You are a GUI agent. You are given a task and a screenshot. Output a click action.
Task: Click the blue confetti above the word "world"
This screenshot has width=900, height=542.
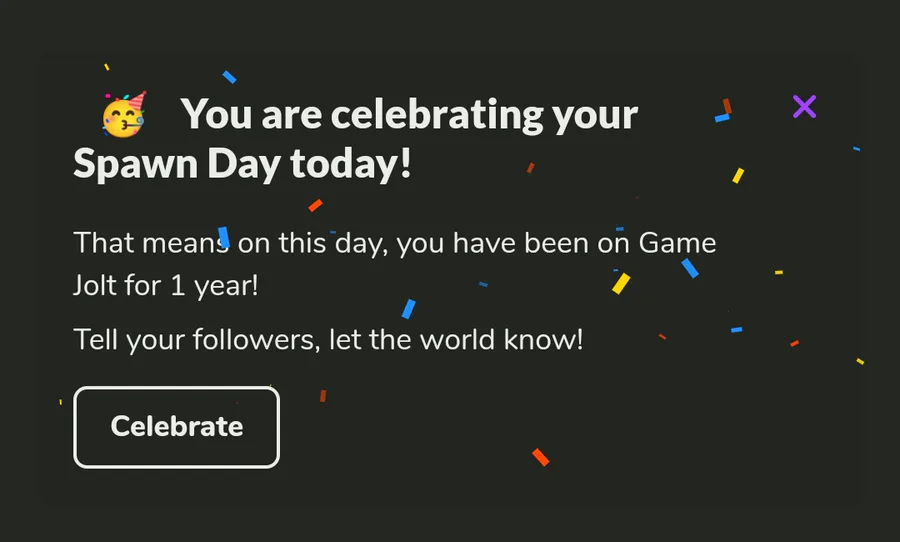point(408,309)
